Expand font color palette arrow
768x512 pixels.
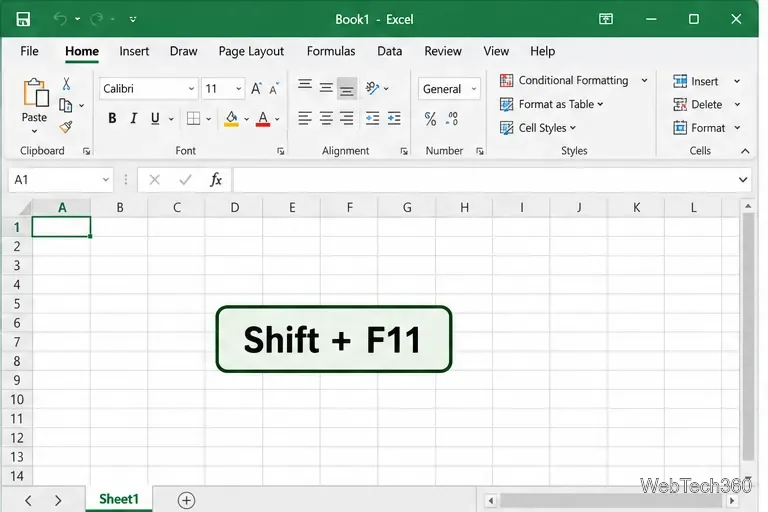pyautogui.click(x=277, y=119)
